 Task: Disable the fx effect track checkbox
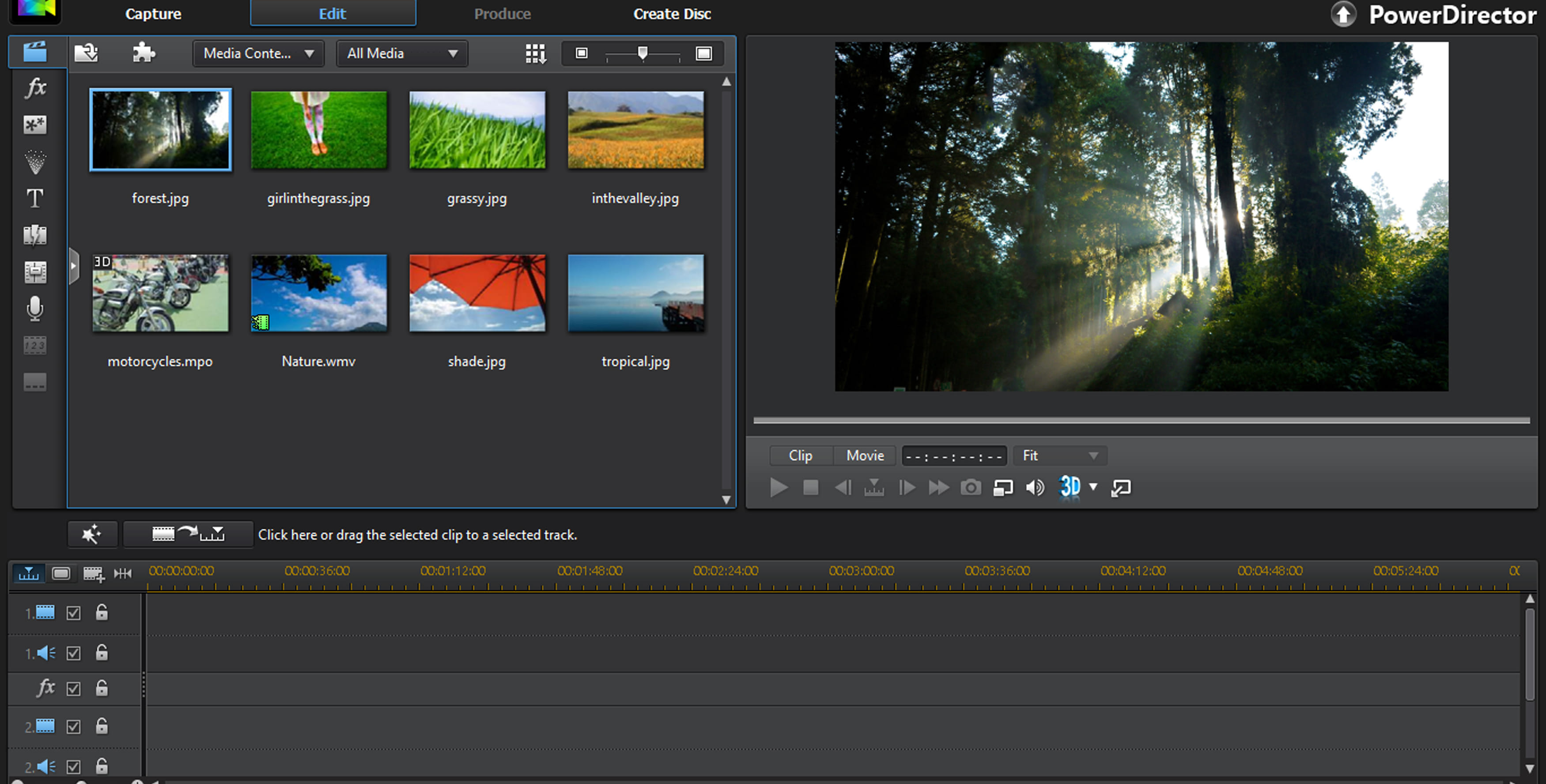73,689
